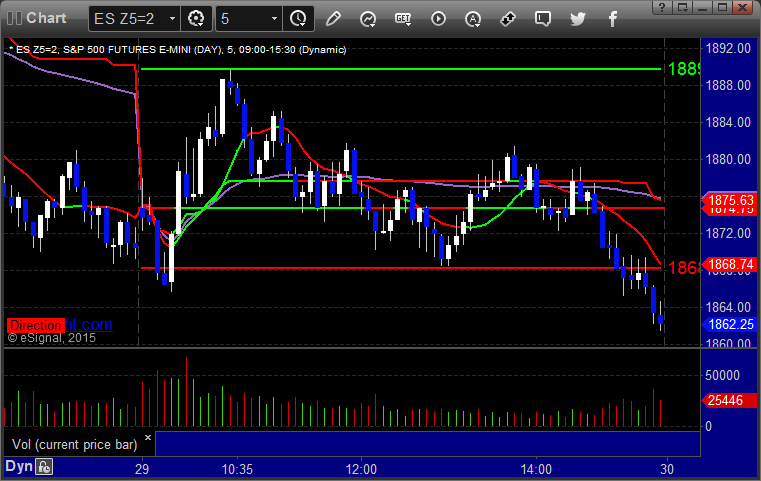Image resolution: width=761 pixels, height=481 pixels.
Task: Open the partially hidden website link in watermark
Action: (x=89, y=324)
